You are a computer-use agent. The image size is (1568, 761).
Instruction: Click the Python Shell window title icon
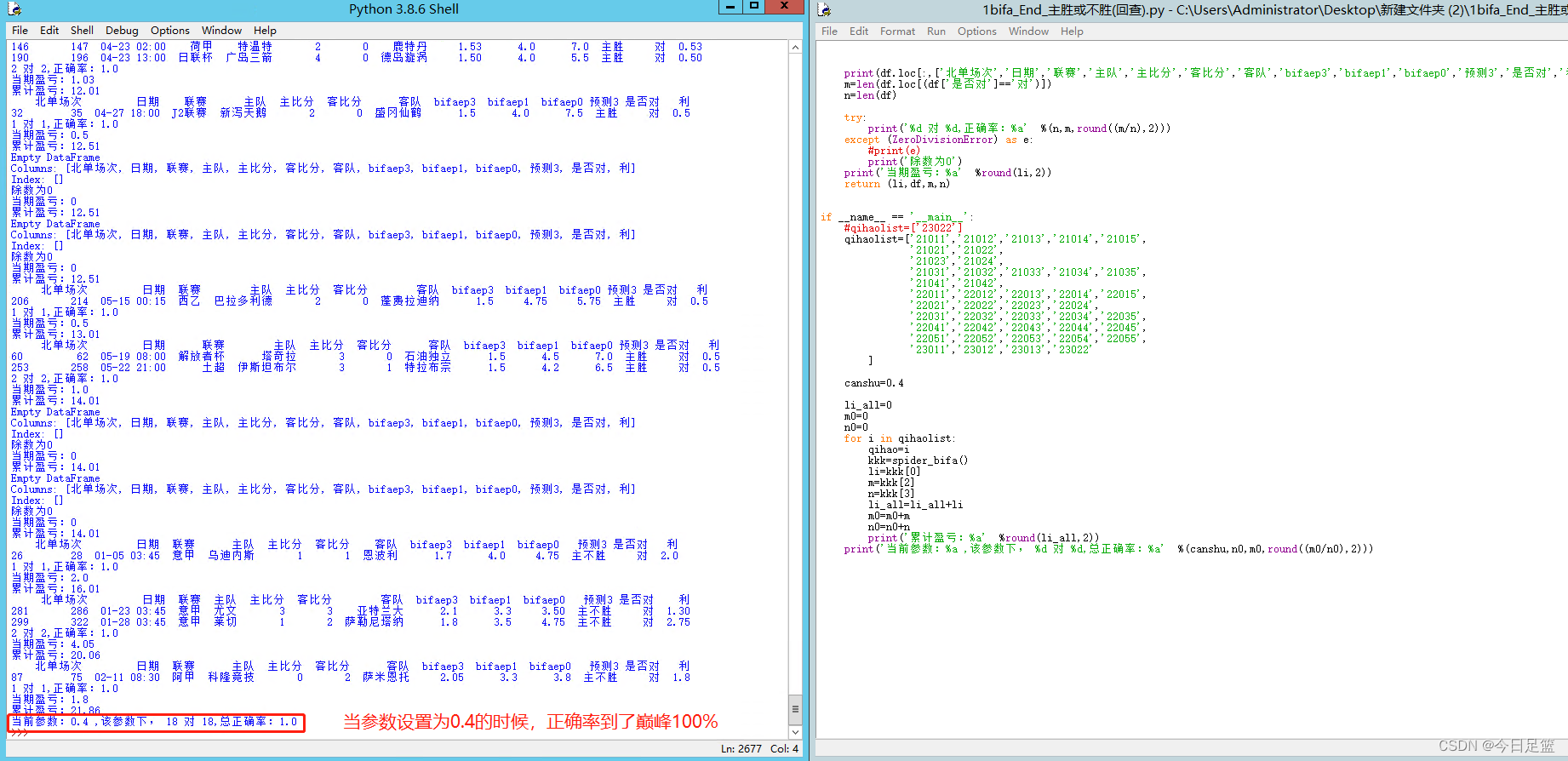[x=15, y=9]
